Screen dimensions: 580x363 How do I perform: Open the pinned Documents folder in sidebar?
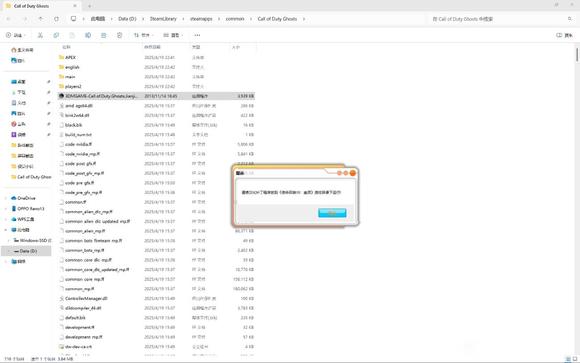[x=18, y=103]
